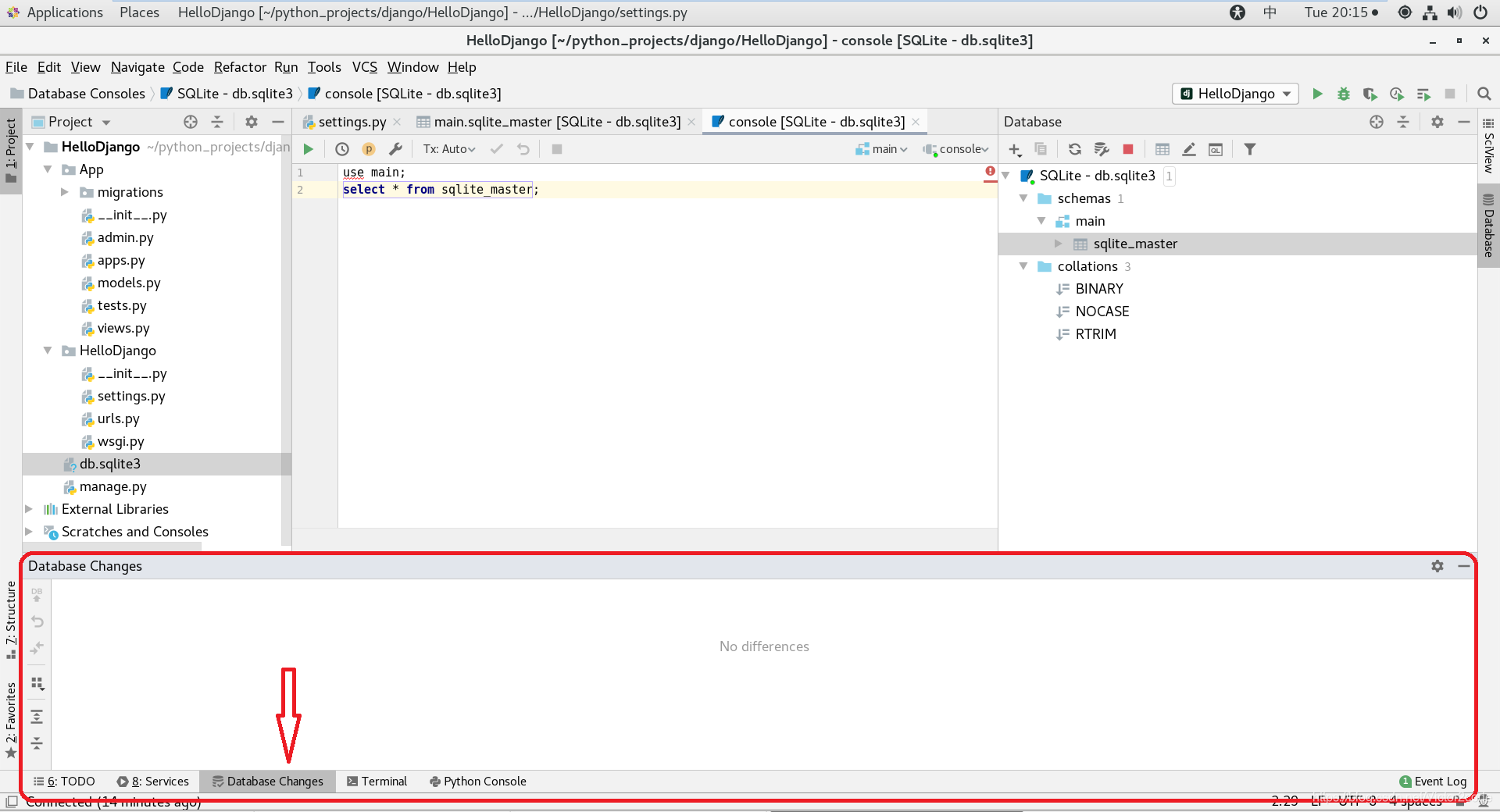
Task: Open the query history clock icon
Action: point(341,149)
